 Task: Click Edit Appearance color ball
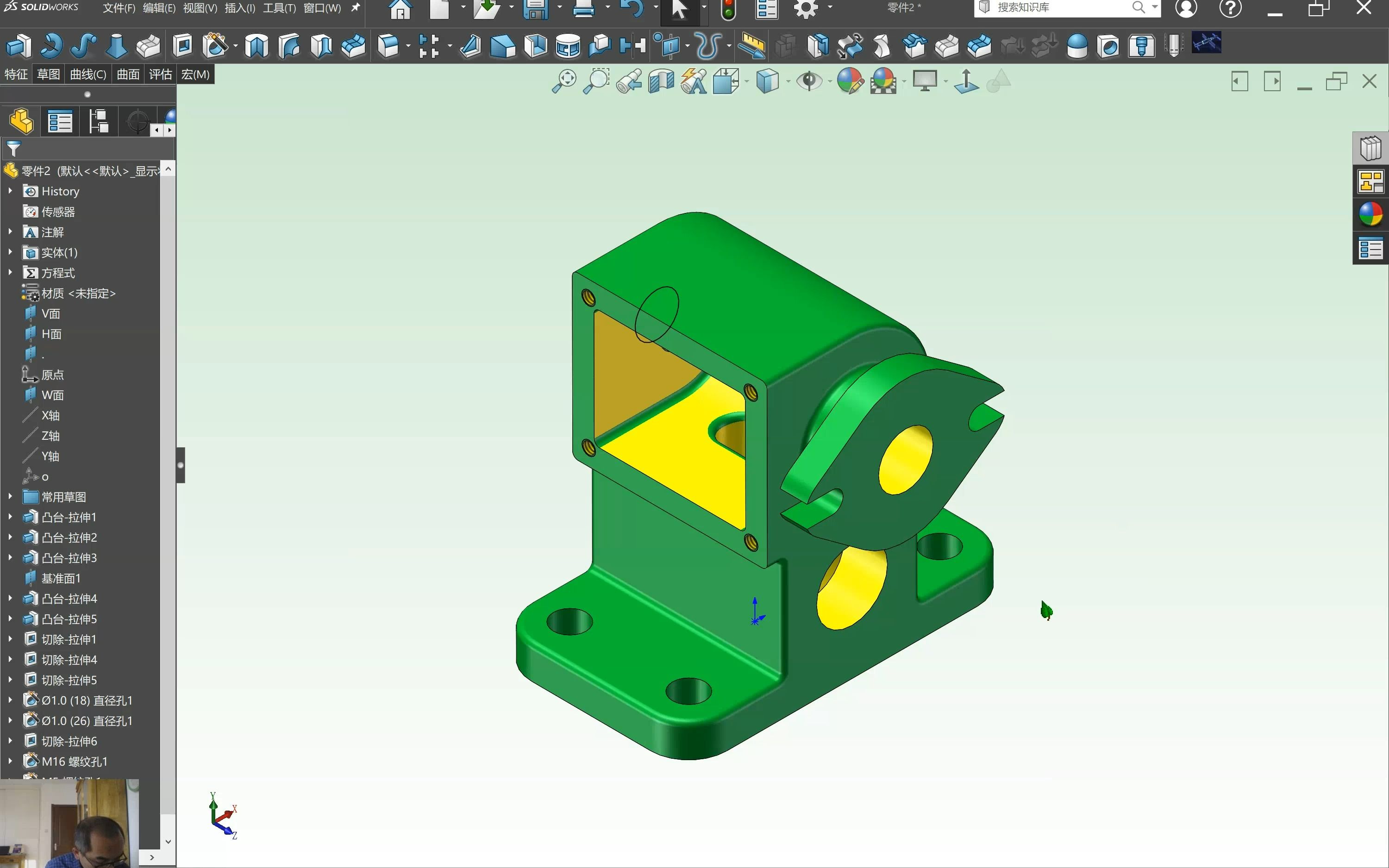850,81
